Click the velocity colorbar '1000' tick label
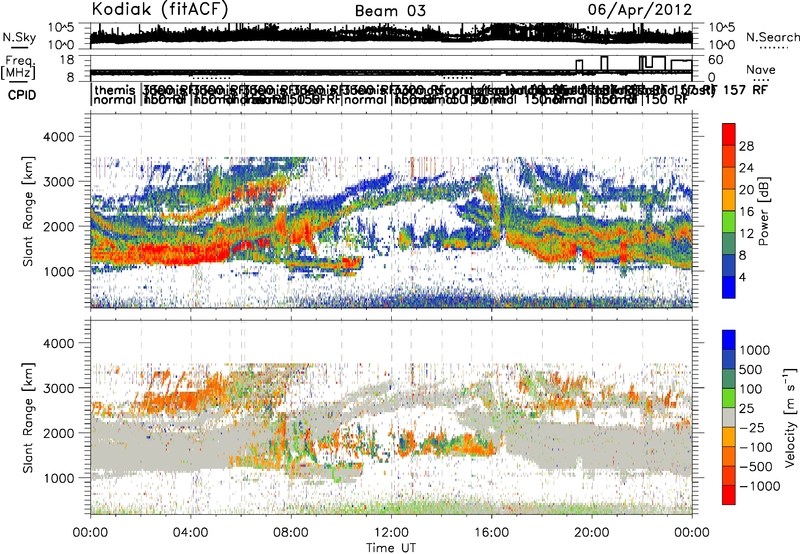 tap(754, 350)
